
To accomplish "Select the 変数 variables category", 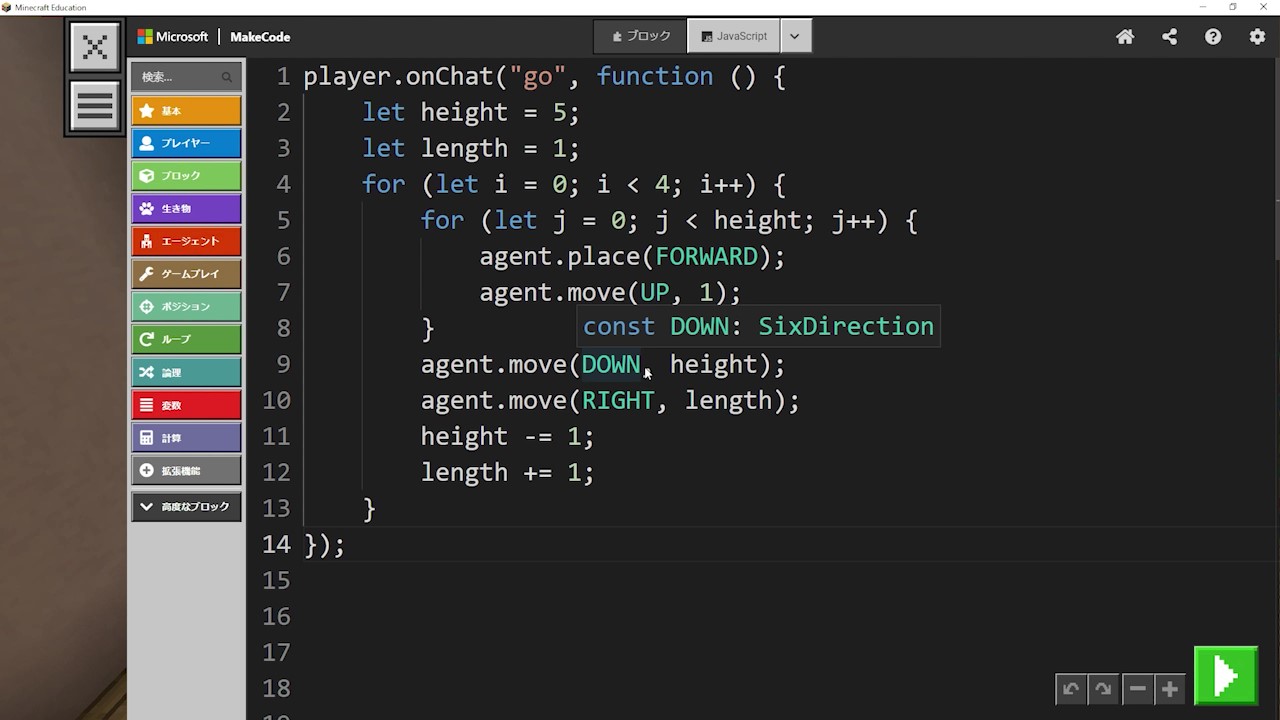I will tap(186, 405).
